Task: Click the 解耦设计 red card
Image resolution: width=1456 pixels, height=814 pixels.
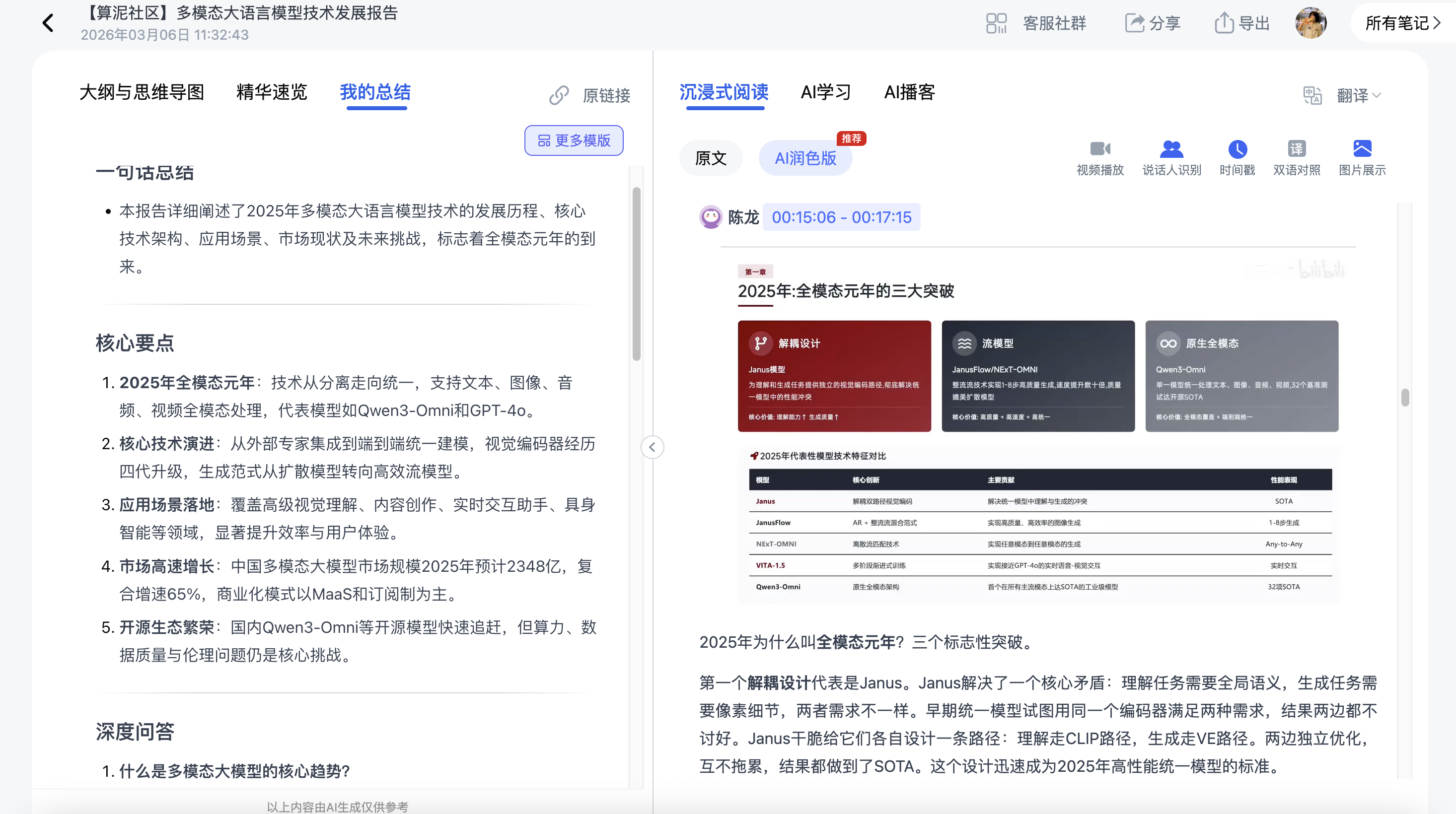Action: [x=834, y=376]
